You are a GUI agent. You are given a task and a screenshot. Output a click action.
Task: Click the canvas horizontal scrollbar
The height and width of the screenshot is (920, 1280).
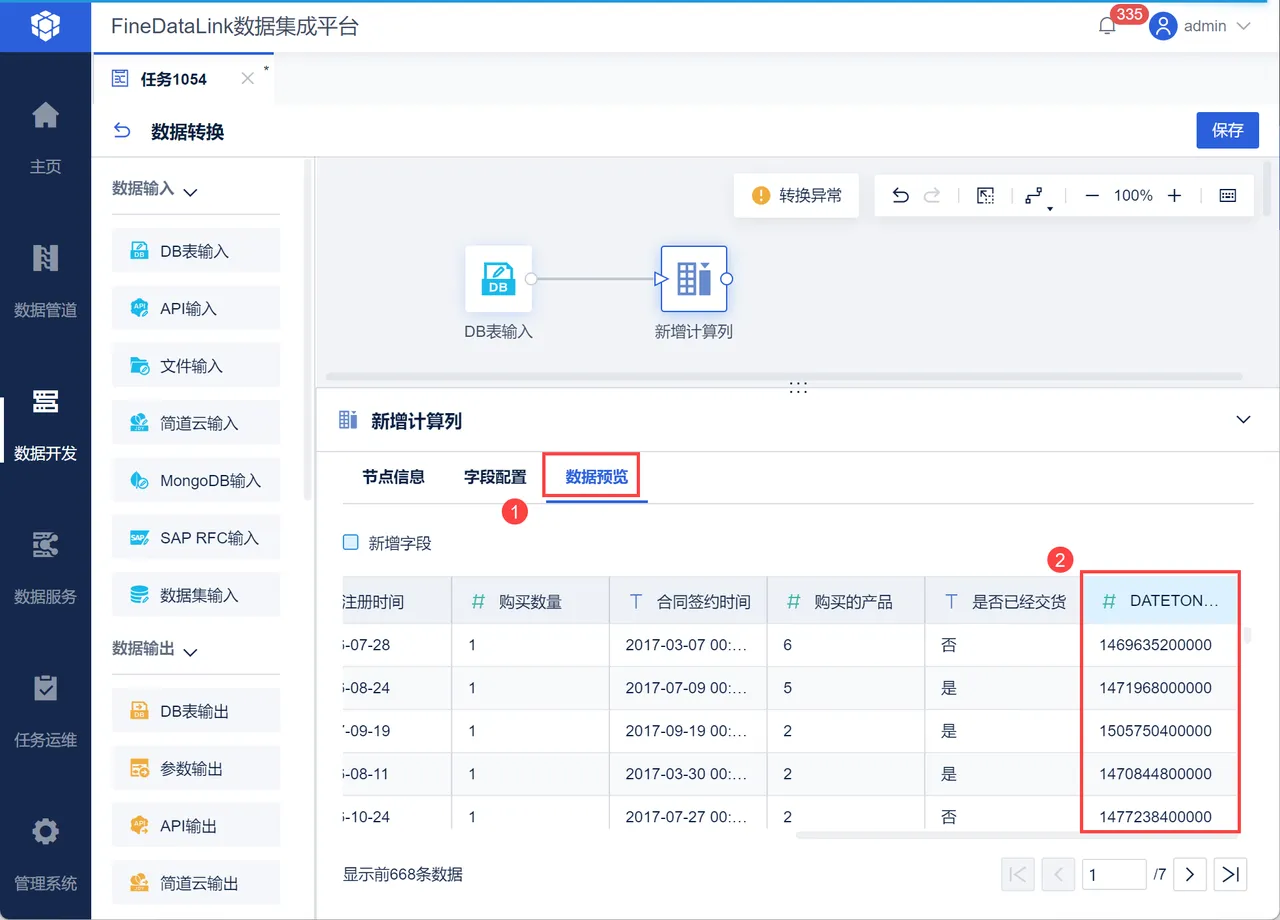(x=783, y=376)
